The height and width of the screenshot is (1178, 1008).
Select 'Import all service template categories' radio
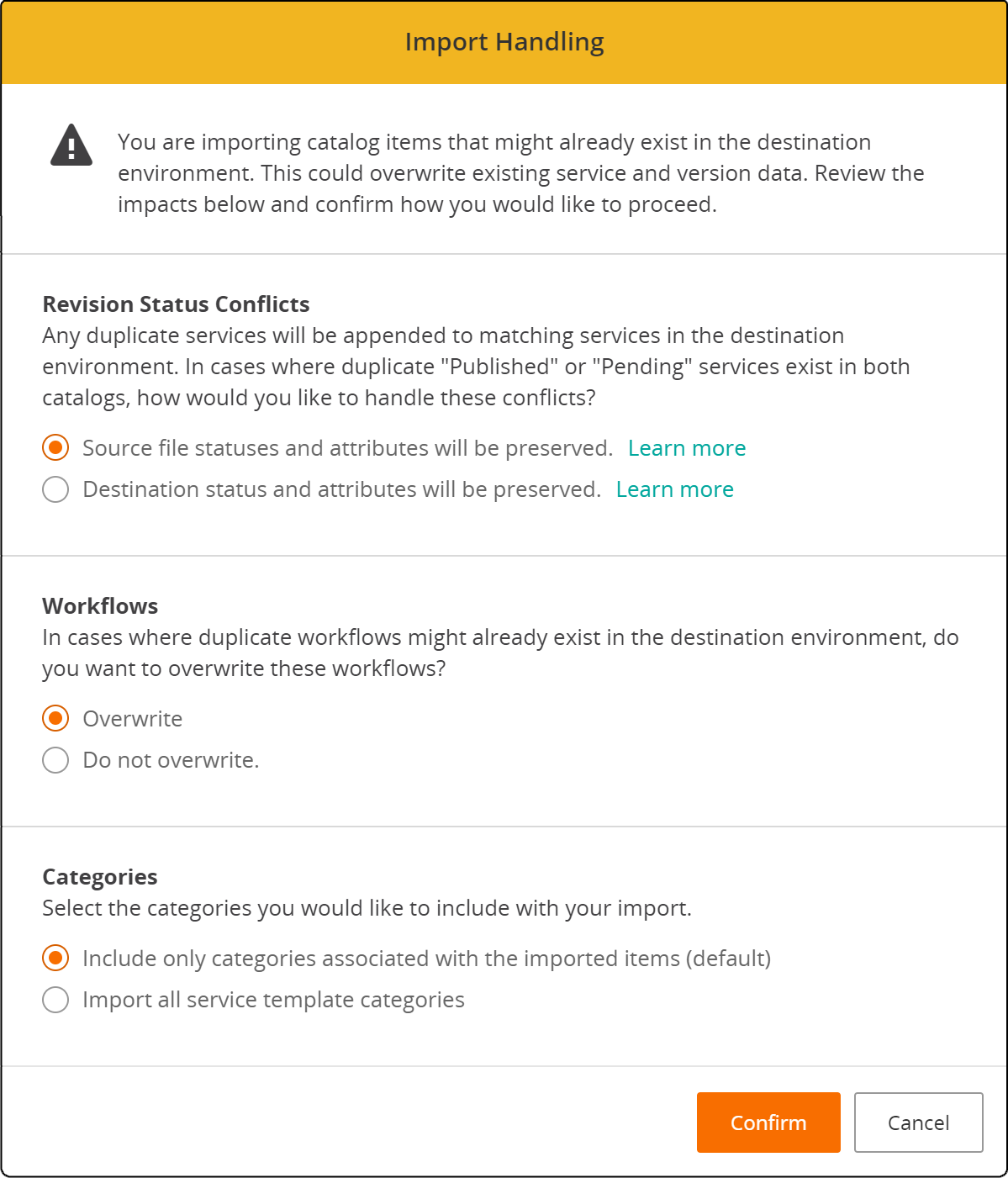pos(55,1000)
